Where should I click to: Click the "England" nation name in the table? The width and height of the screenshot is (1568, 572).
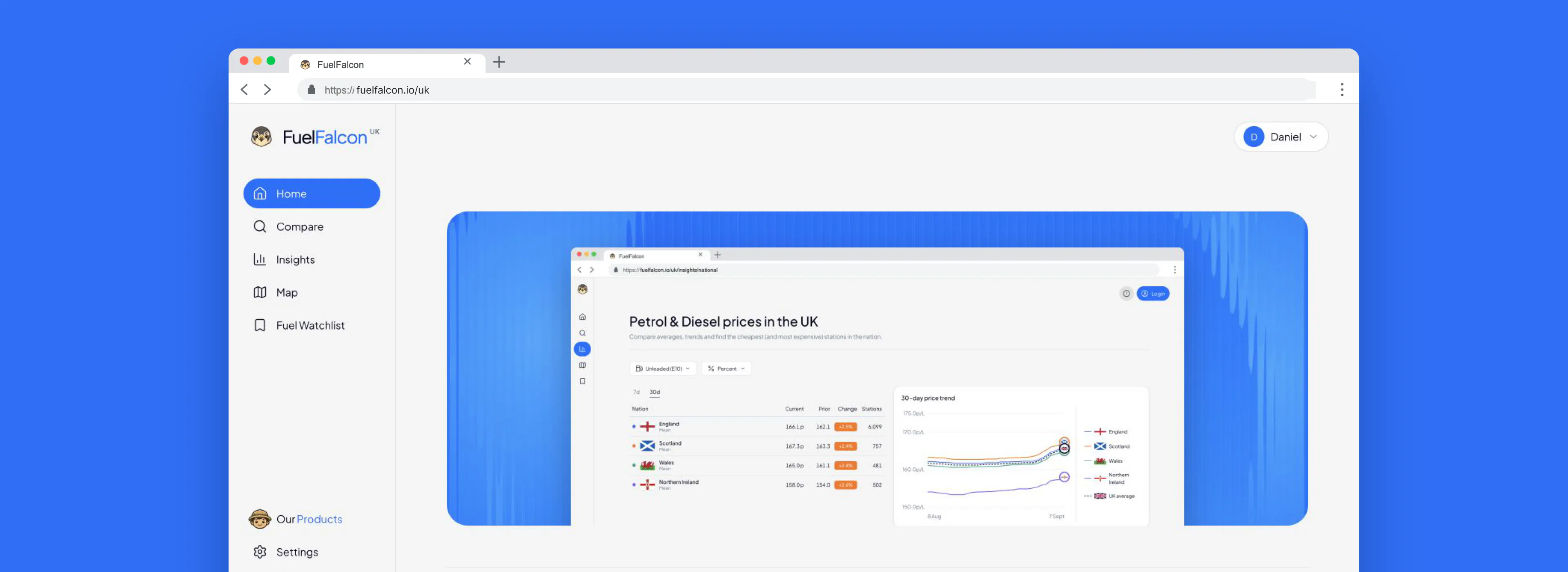669,424
